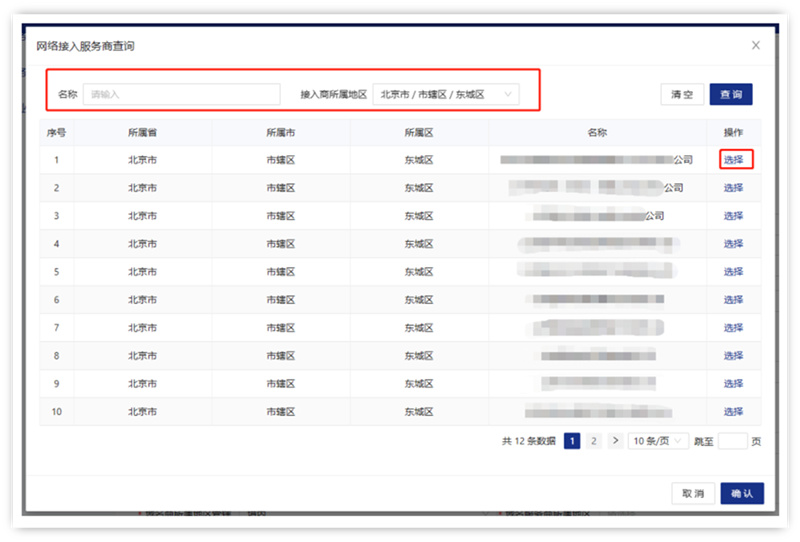Select the provider in row 1
The width and height of the screenshot is (800, 542).
point(734,159)
